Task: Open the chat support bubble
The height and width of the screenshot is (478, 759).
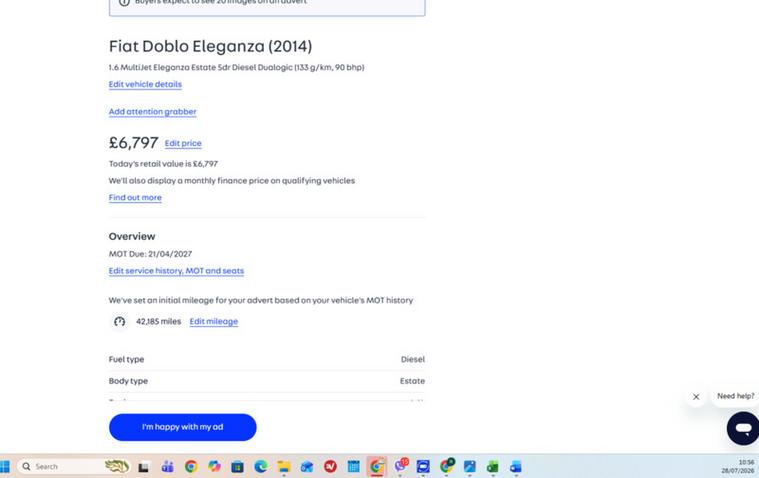Action: (743, 428)
